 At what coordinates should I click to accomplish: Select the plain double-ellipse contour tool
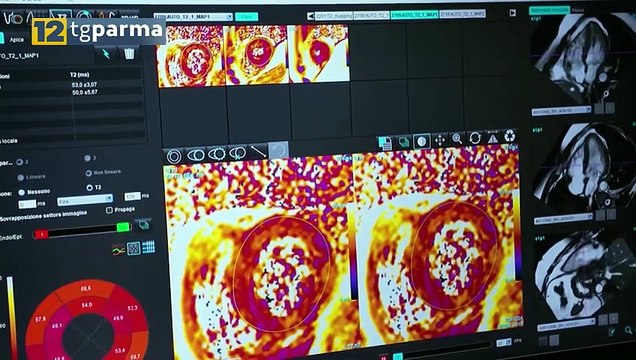point(196,155)
